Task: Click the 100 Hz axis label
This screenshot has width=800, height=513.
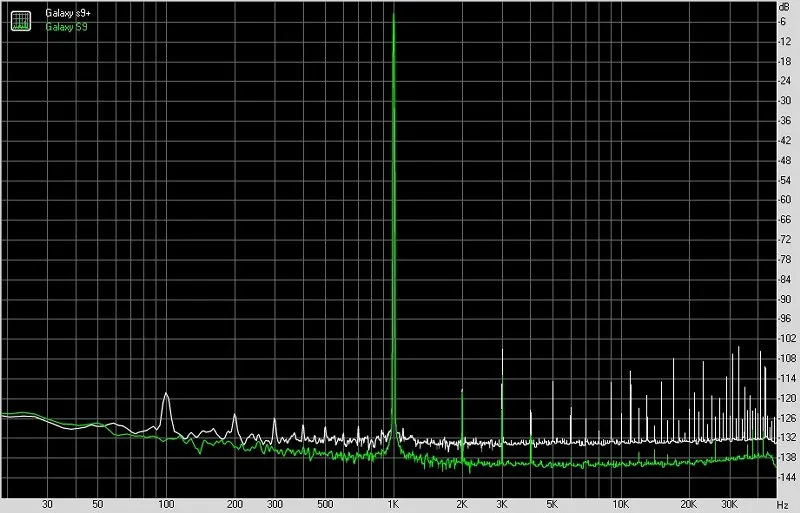Action: tap(166, 504)
